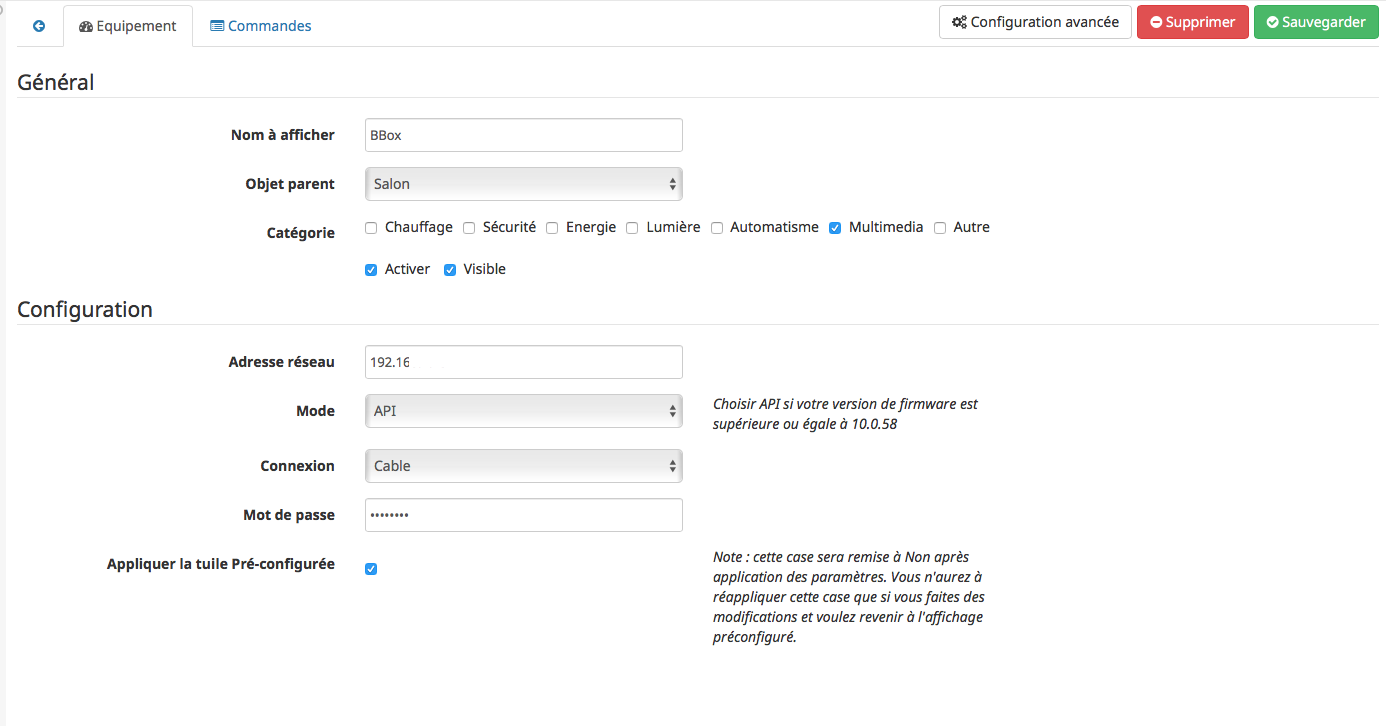Viewport: 1386px width, 726px height.
Task: Click the Adresse réseau input
Action: [x=524, y=362]
